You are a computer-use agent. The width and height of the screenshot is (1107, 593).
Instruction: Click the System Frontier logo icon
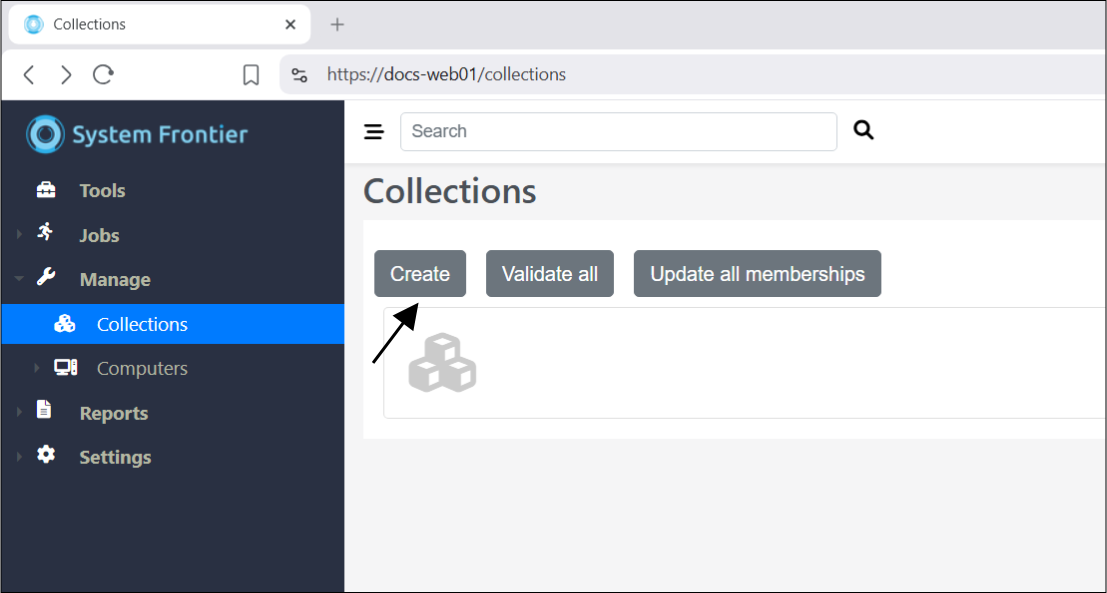(x=45, y=135)
